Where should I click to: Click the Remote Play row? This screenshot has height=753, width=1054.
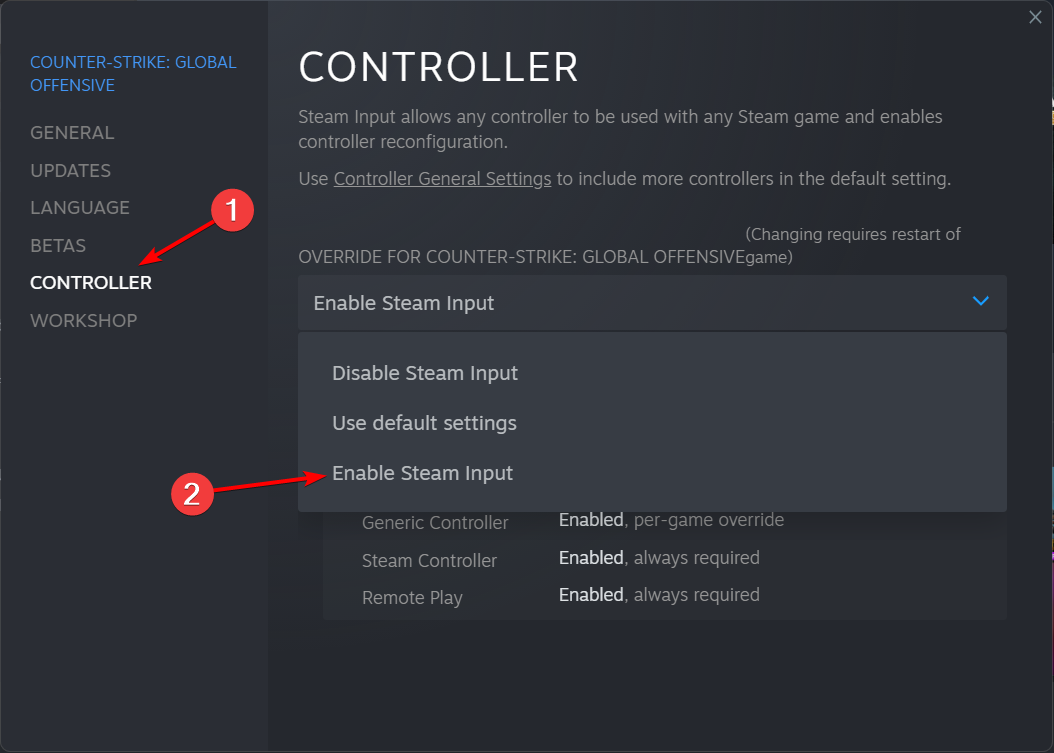coord(664,596)
